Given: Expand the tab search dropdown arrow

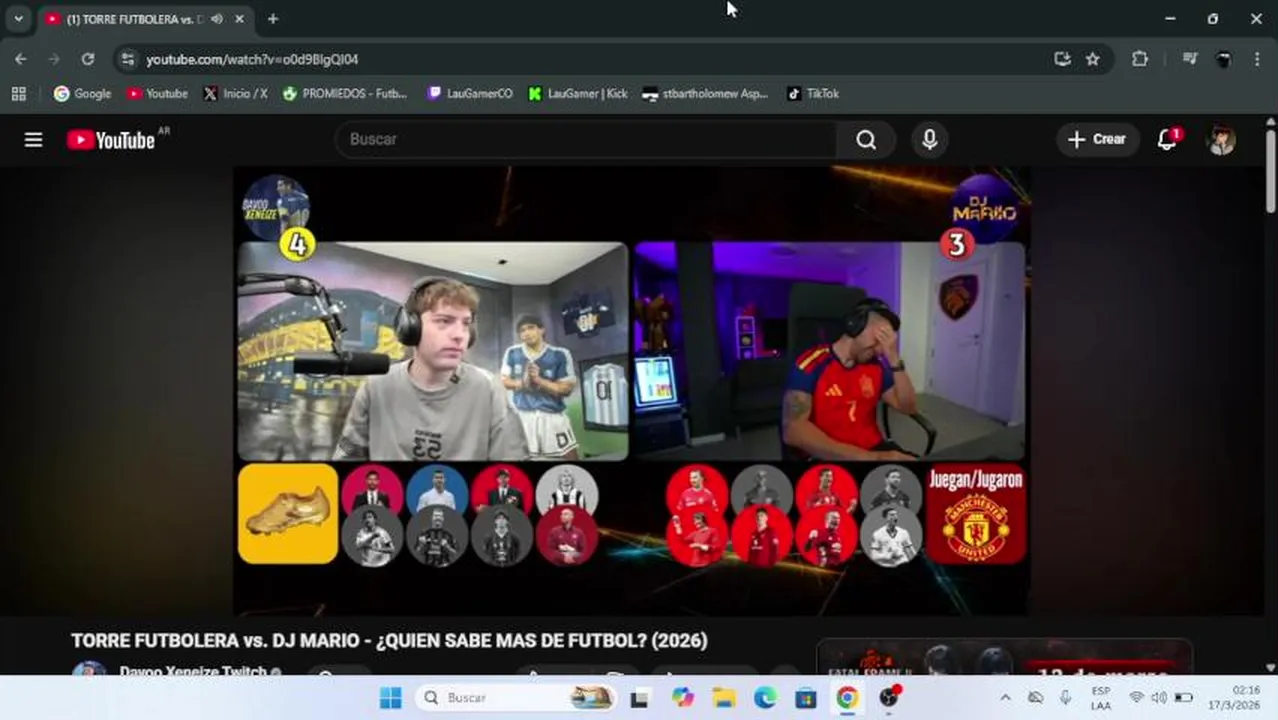Looking at the screenshot, I should pos(18,19).
